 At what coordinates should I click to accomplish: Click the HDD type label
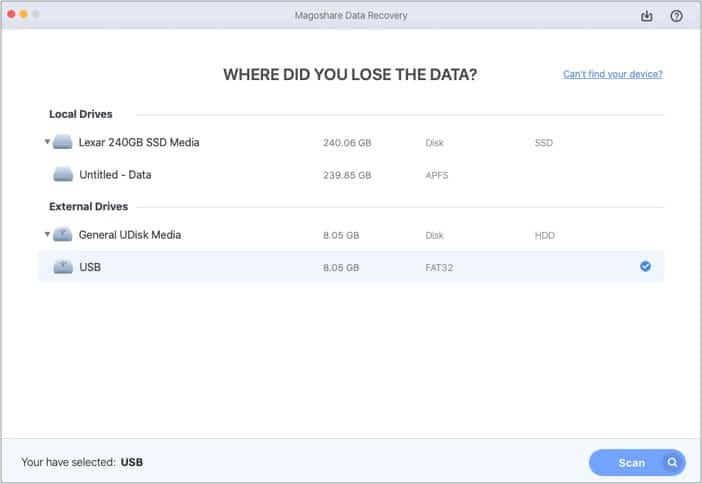pos(544,236)
